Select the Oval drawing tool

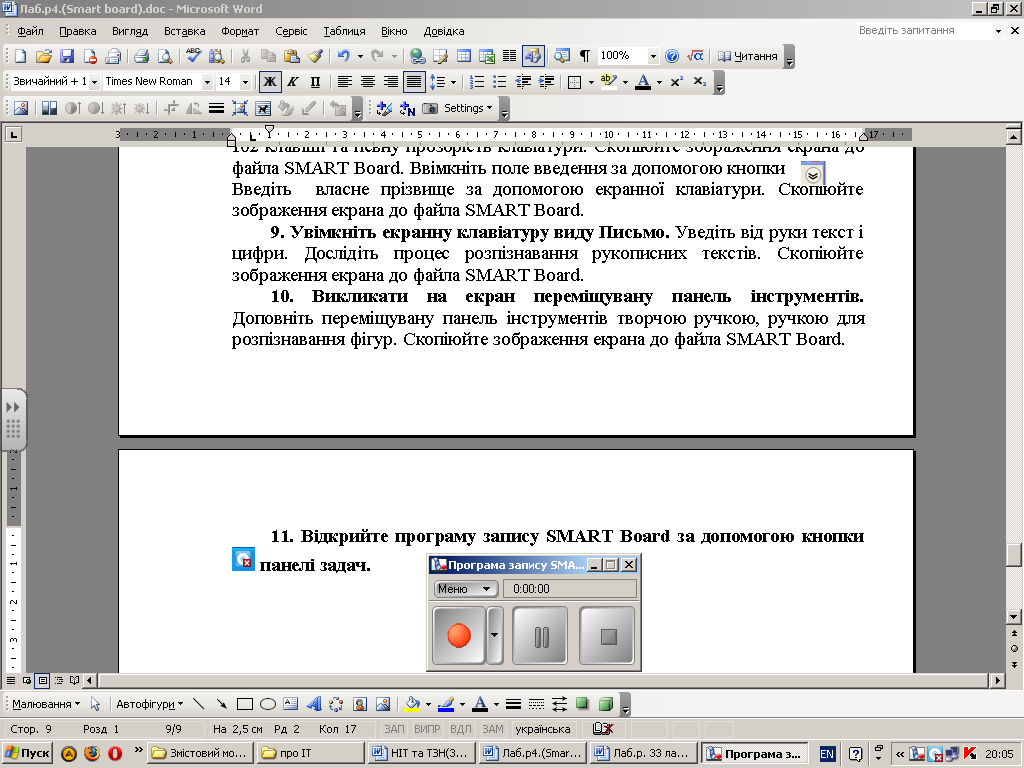tap(268, 704)
